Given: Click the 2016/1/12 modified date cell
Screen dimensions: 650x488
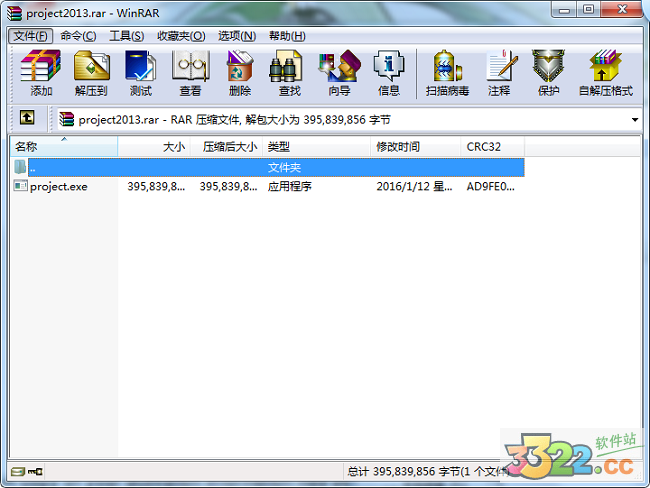Looking at the screenshot, I should 414,186.
